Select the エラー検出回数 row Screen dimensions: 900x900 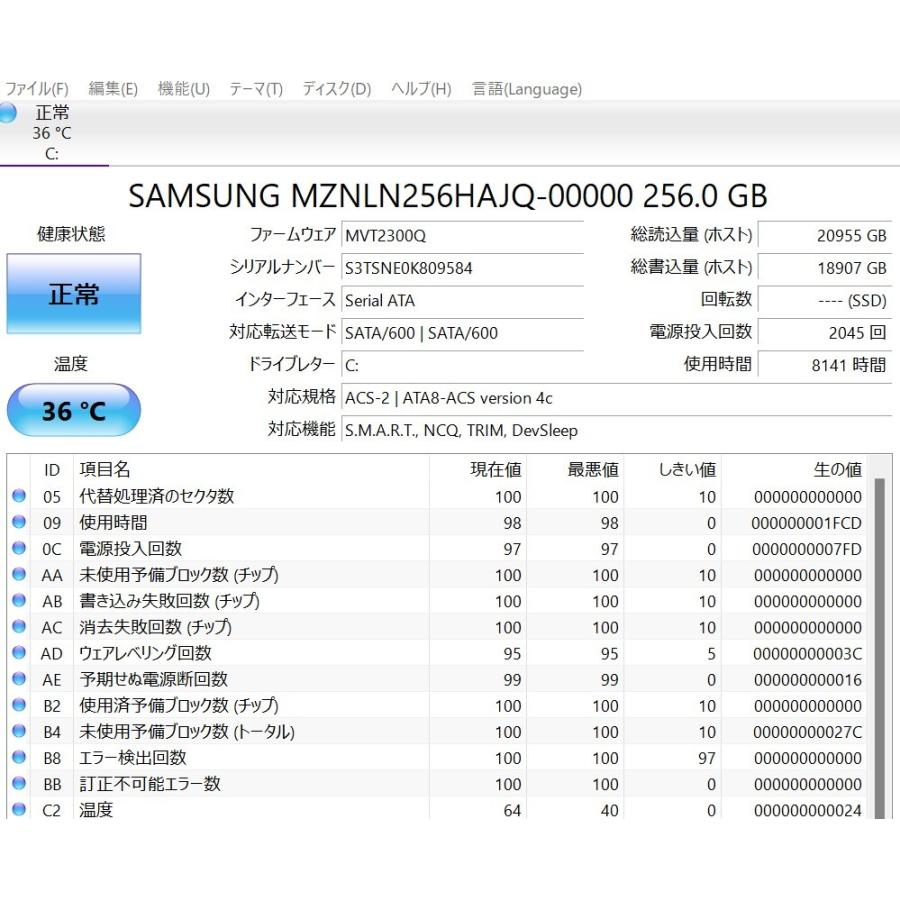click(439, 758)
